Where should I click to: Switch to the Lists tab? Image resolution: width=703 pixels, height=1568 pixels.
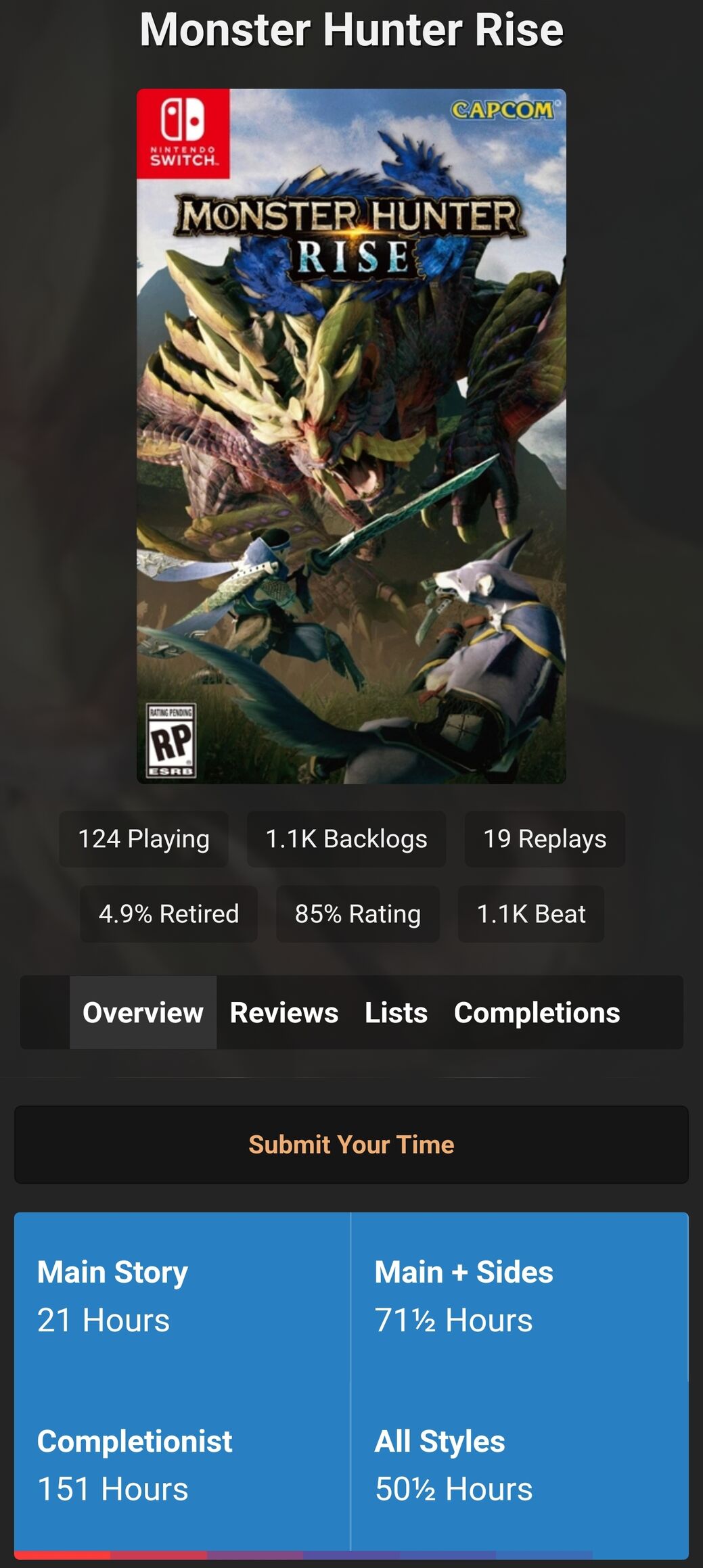pyautogui.click(x=396, y=1012)
